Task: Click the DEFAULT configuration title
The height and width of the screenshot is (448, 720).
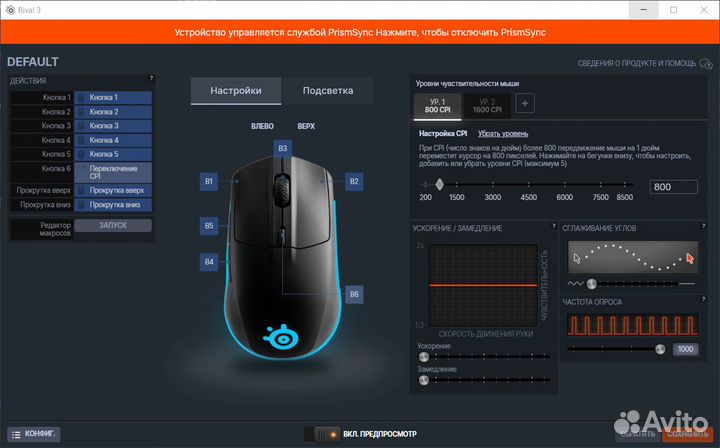Action: 33,62
